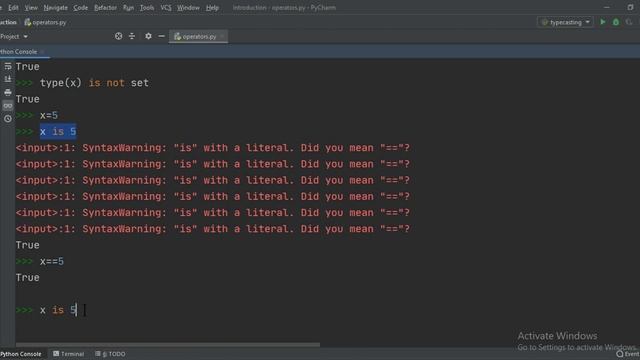Click last SyntaxWarning message line

pos(213,229)
